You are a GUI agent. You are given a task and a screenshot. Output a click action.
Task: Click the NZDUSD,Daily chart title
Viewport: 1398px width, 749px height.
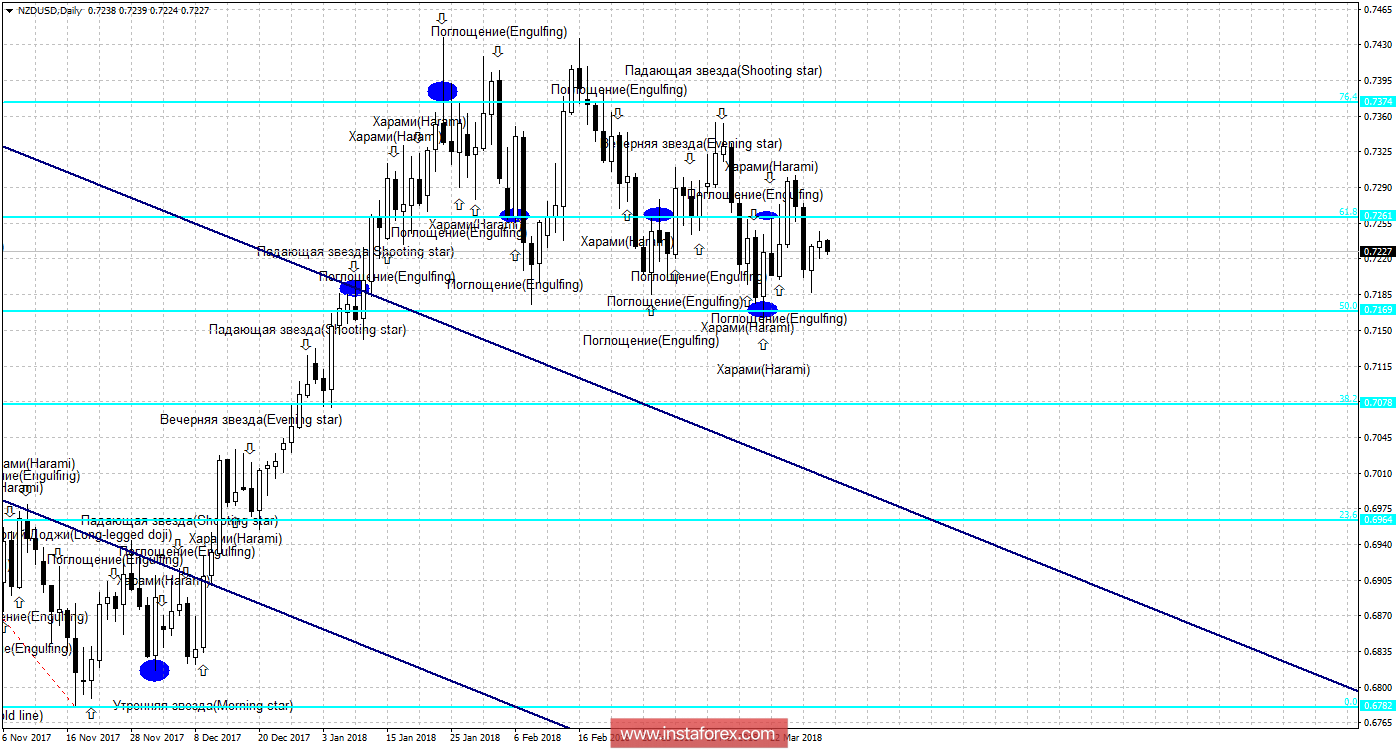pos(51,10)
